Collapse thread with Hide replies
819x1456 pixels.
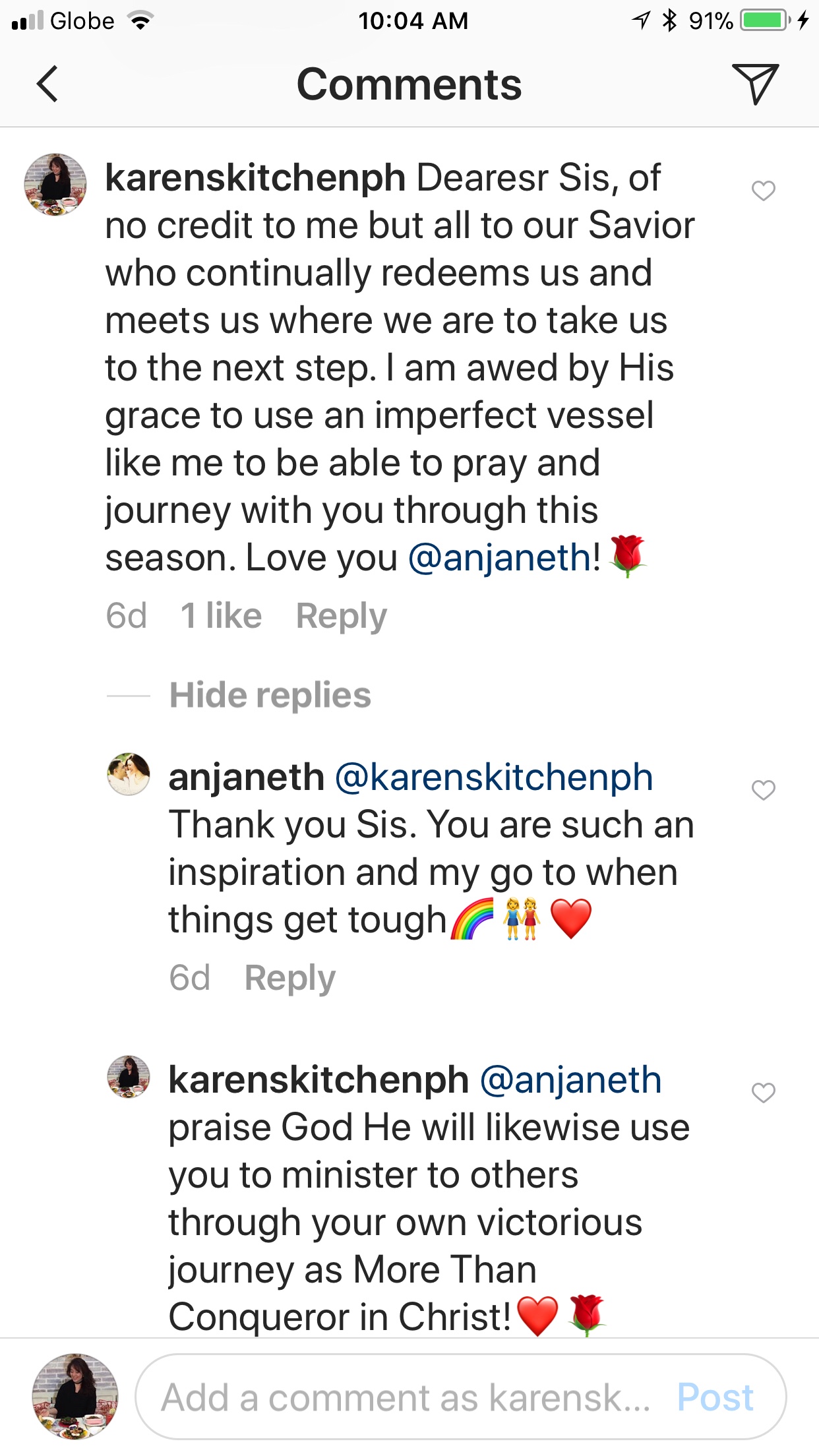[270, 695]
